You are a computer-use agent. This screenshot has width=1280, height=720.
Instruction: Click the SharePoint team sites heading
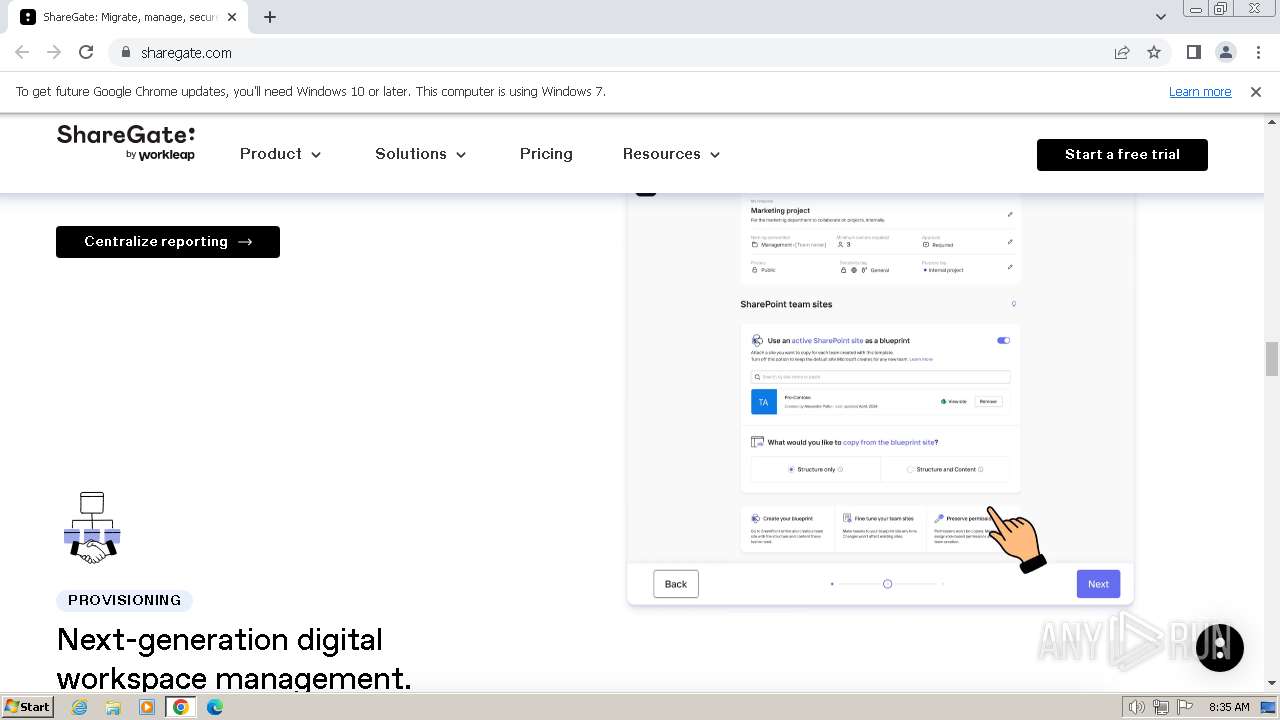(786, 304)
